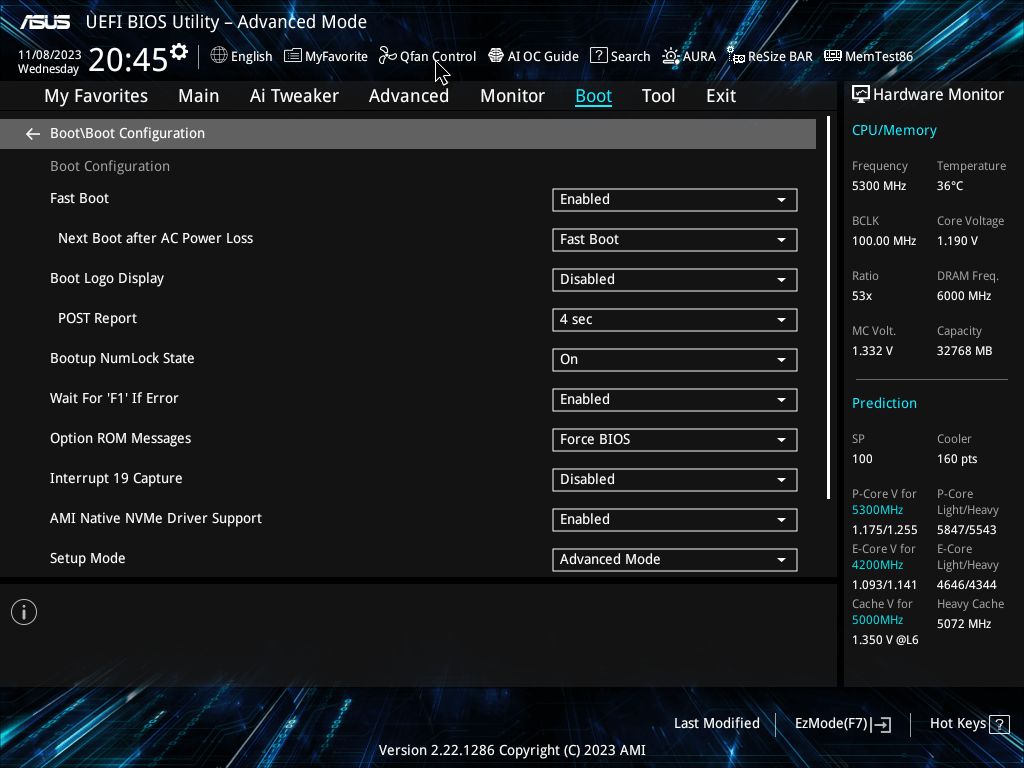The height and width of the screenshot is (768, 1024).
Task: Click the Hardware Monitor display icon
Action: coord(861,95)
